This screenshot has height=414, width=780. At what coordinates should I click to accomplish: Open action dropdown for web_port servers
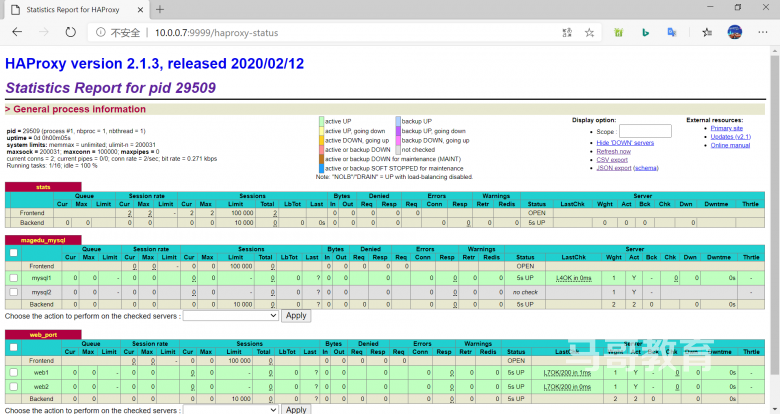tap(230, 410)
